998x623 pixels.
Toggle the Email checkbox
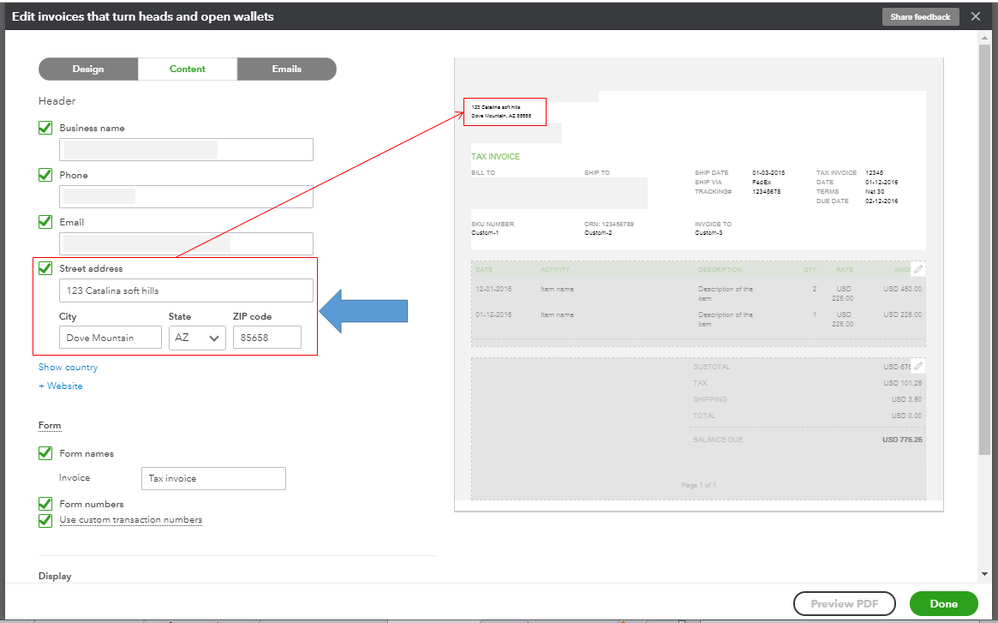click(45, 222)
